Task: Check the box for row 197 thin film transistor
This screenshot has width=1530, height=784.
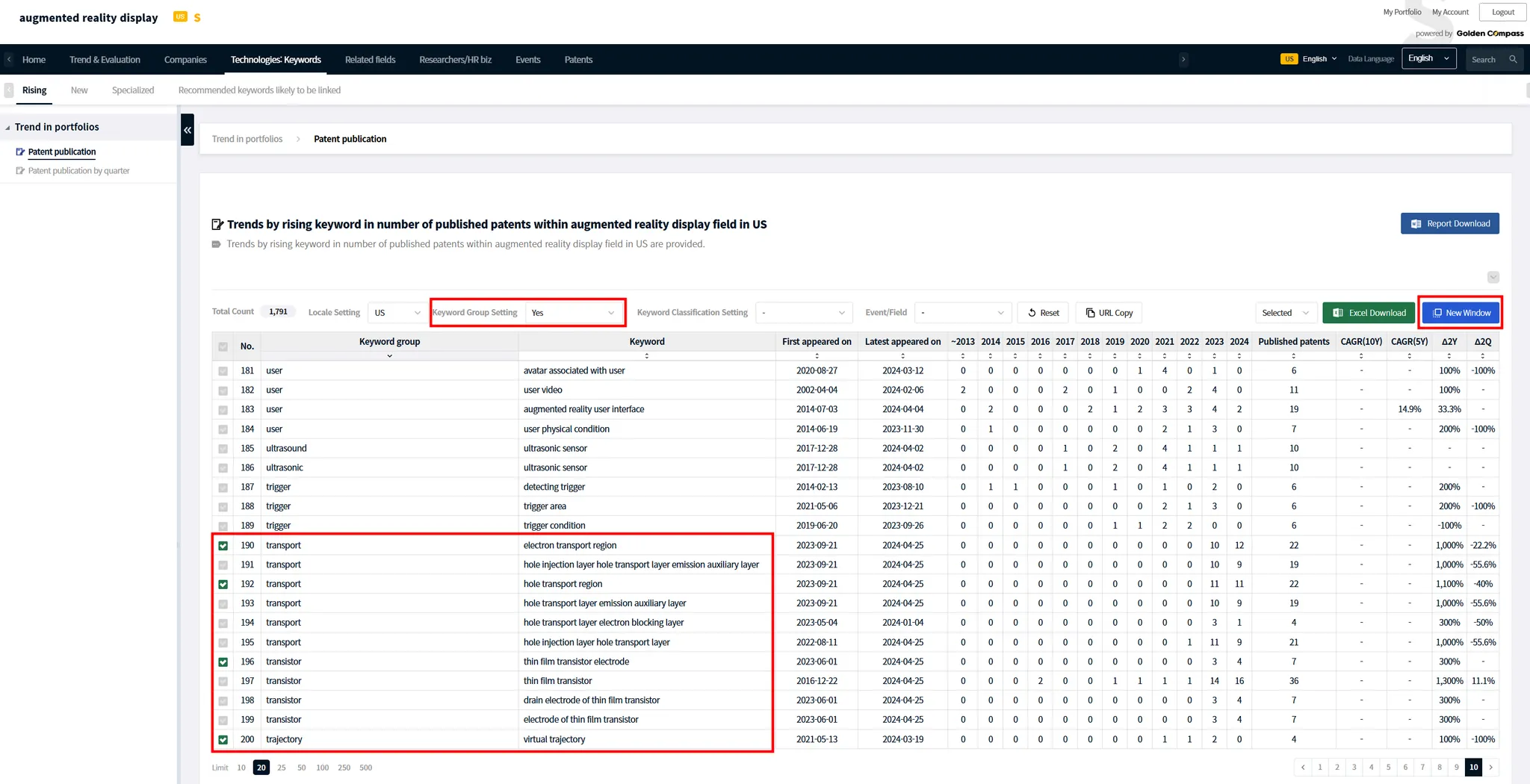Action: tap(223, 682)
